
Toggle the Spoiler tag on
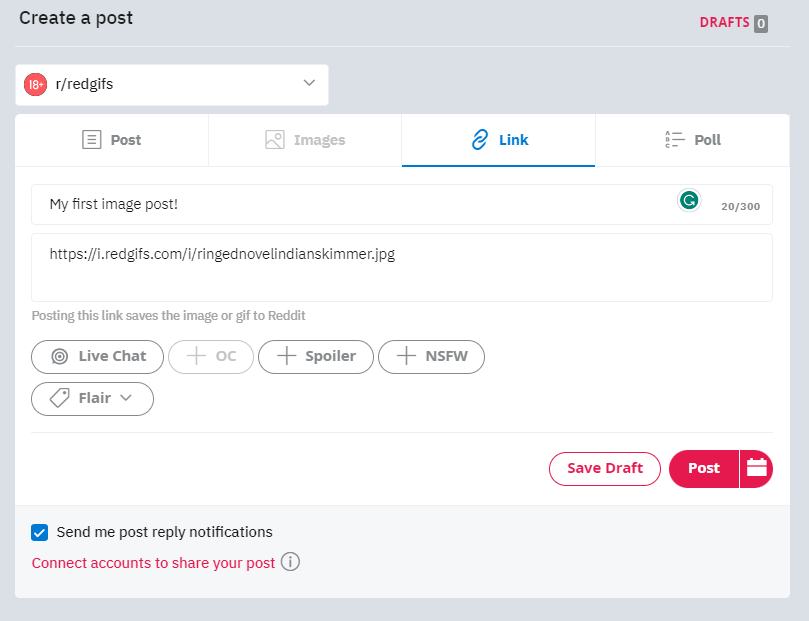coord(316,356)
